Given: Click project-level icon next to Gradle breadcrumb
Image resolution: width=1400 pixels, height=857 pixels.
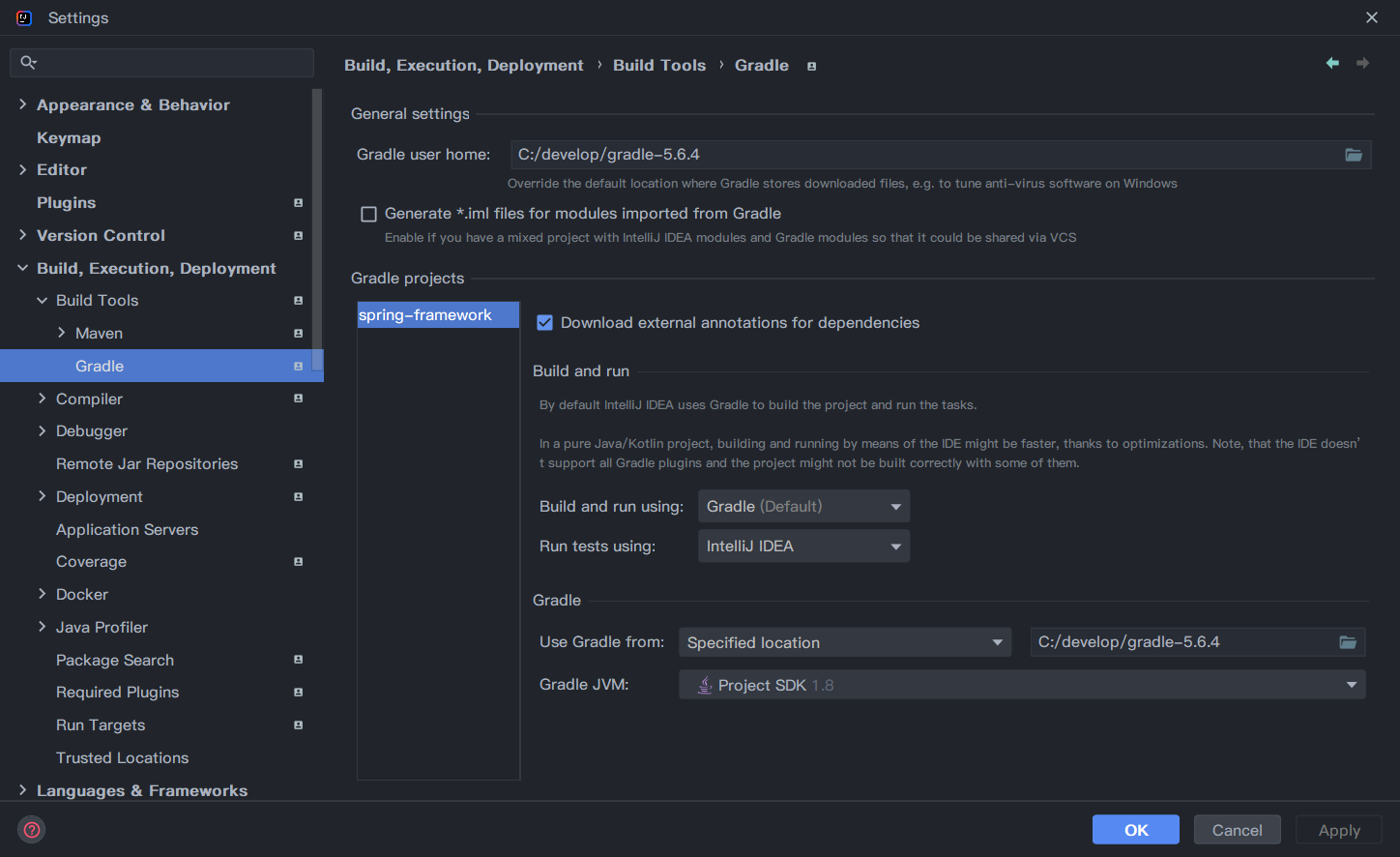Looking at the screenshot, I should 811,67.
